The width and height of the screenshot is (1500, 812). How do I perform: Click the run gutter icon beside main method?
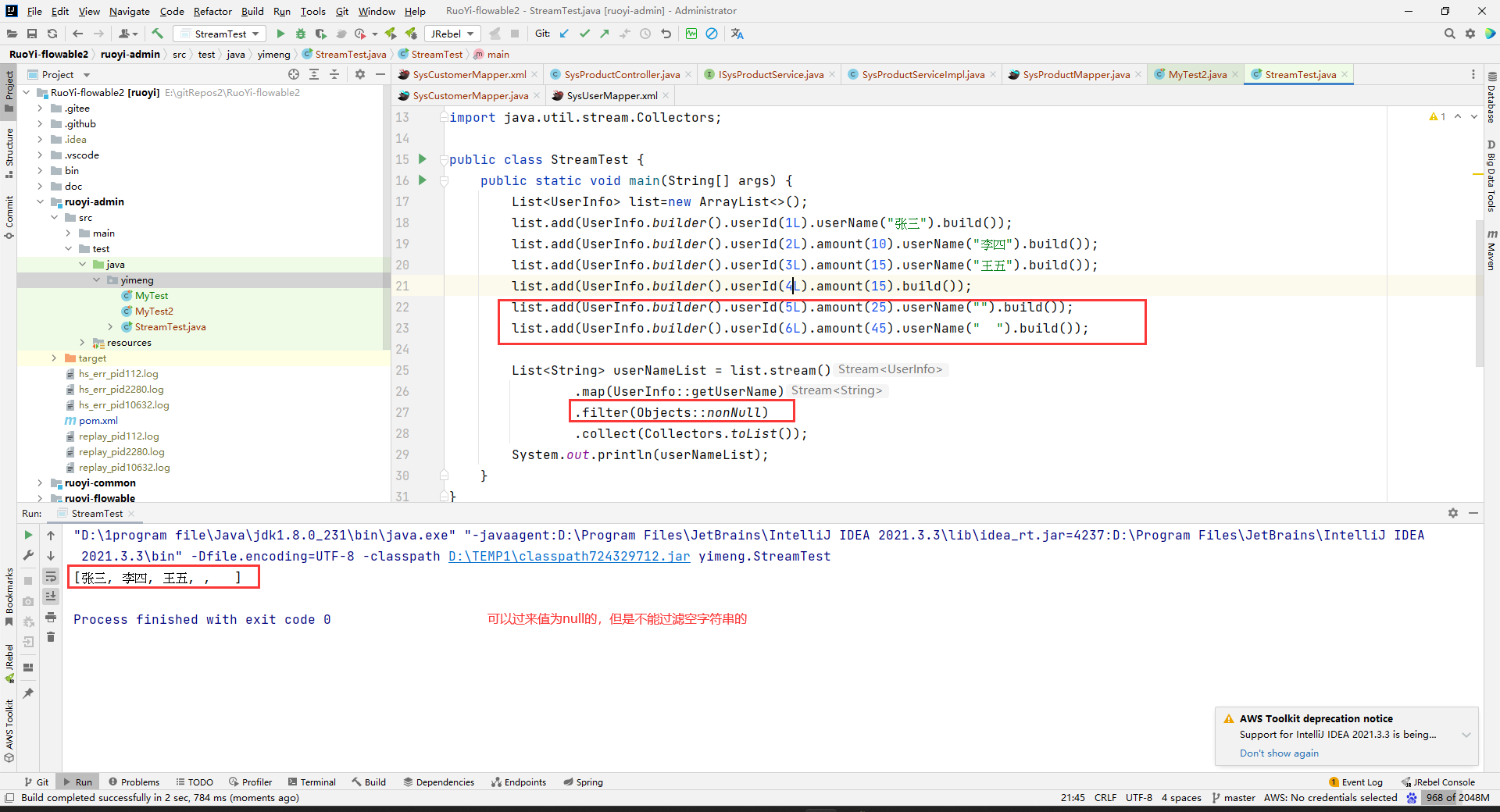coord(423,180)
